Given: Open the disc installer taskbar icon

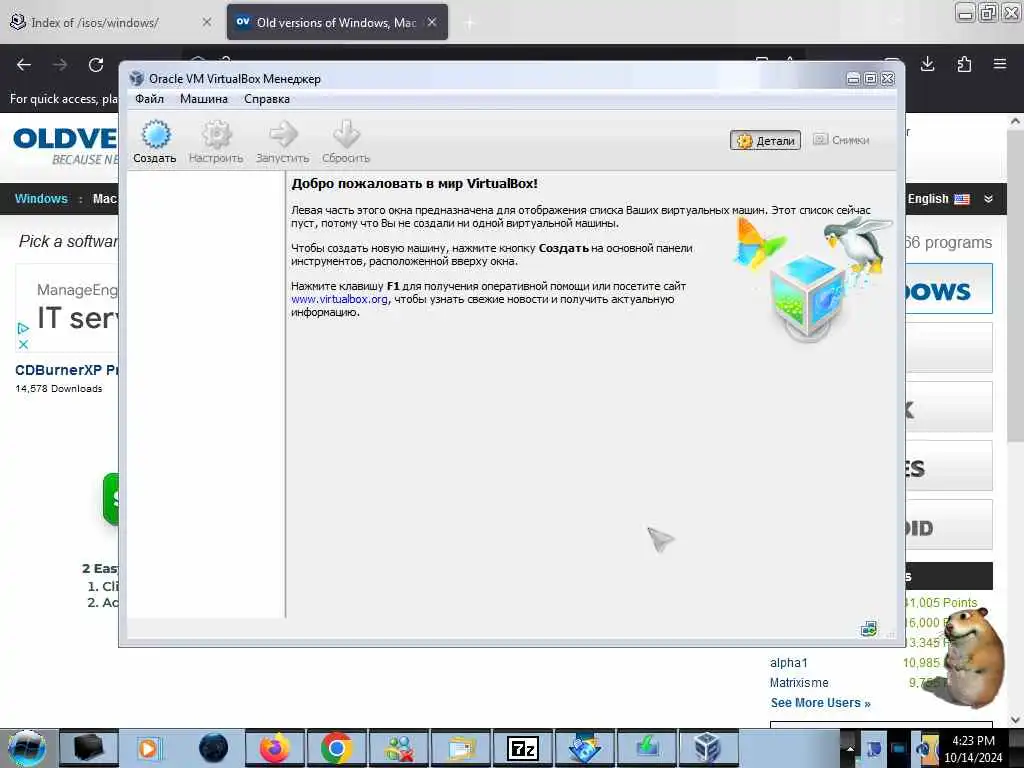Looking at the screenshot, I should coord(584,748).
